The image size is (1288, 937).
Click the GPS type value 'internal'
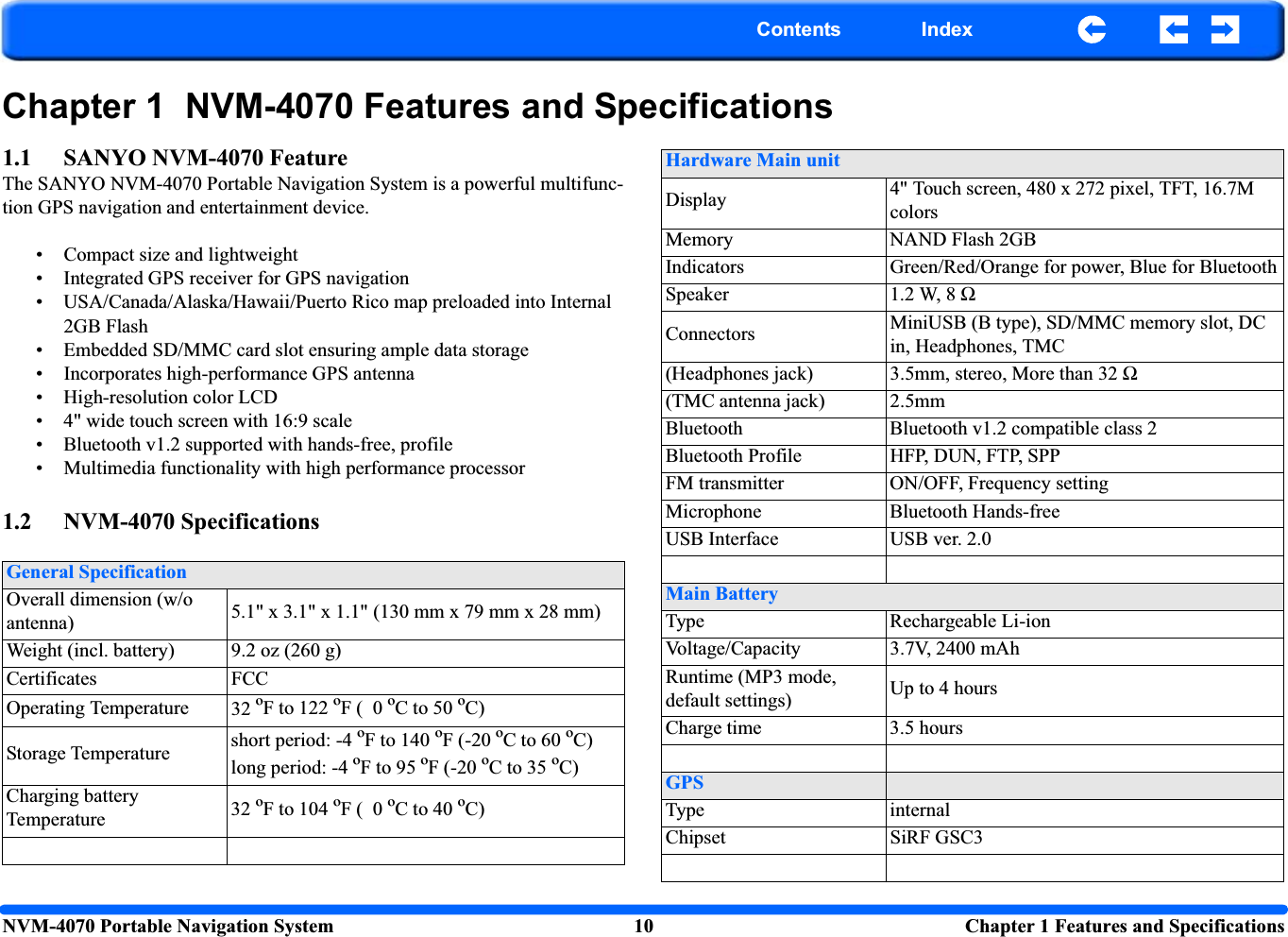coord(920,810)
